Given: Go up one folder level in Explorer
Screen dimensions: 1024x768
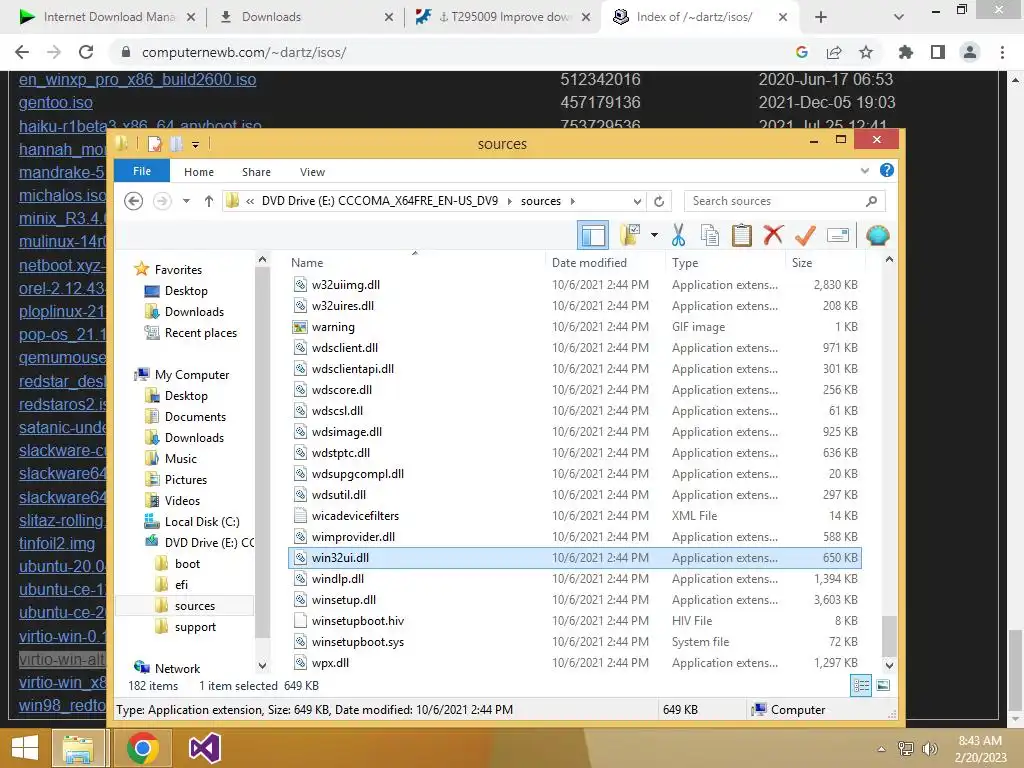Looking at the screenshot, I should pyautogui.click(x=209, y=201).
